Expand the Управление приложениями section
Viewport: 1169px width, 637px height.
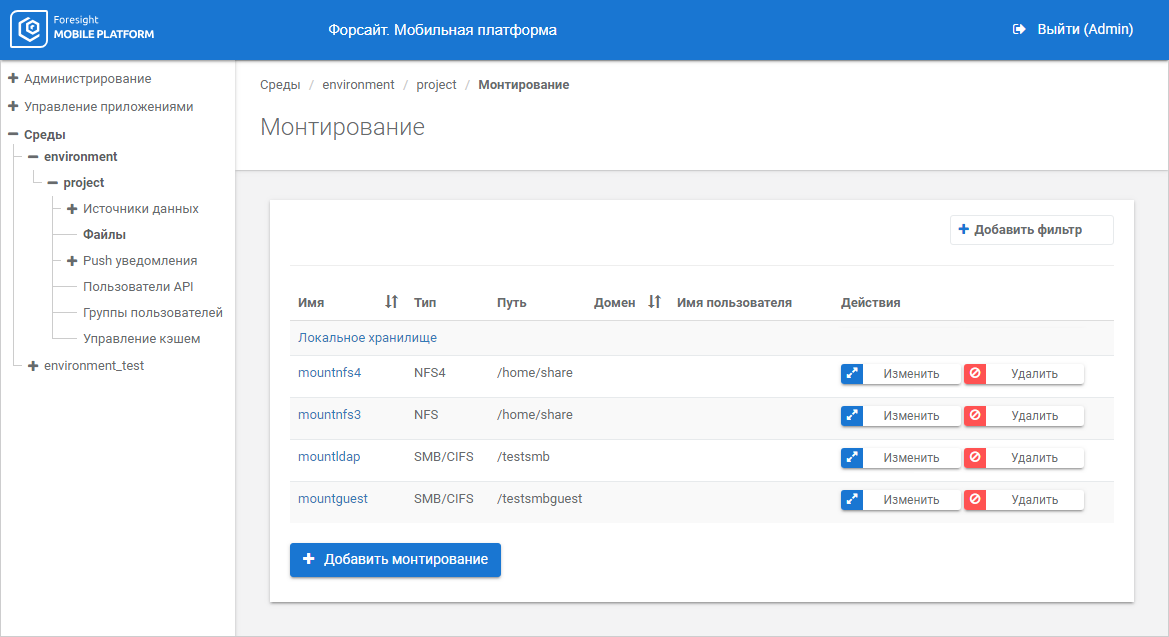coord(14,106)
